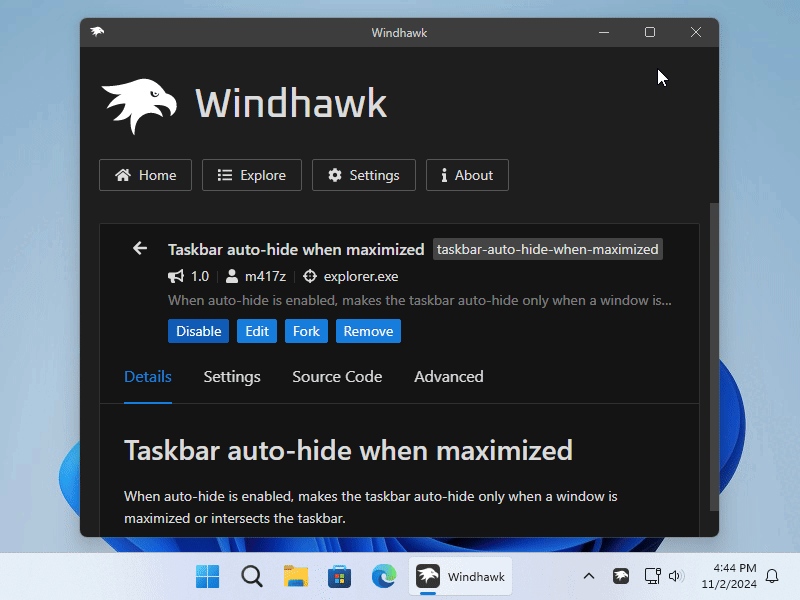Remove the mod
This screenshot has height=600, width=800.
(x=368, y=330)
